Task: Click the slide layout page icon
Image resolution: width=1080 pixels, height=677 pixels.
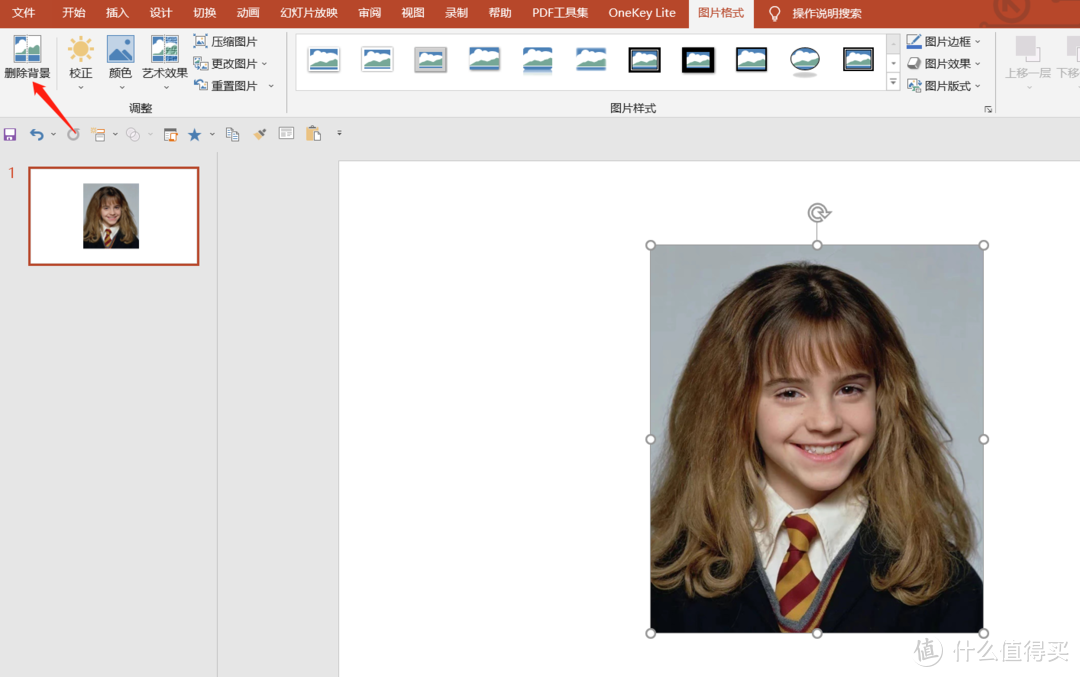Action: pyautogui.click(x=286, y=134)
